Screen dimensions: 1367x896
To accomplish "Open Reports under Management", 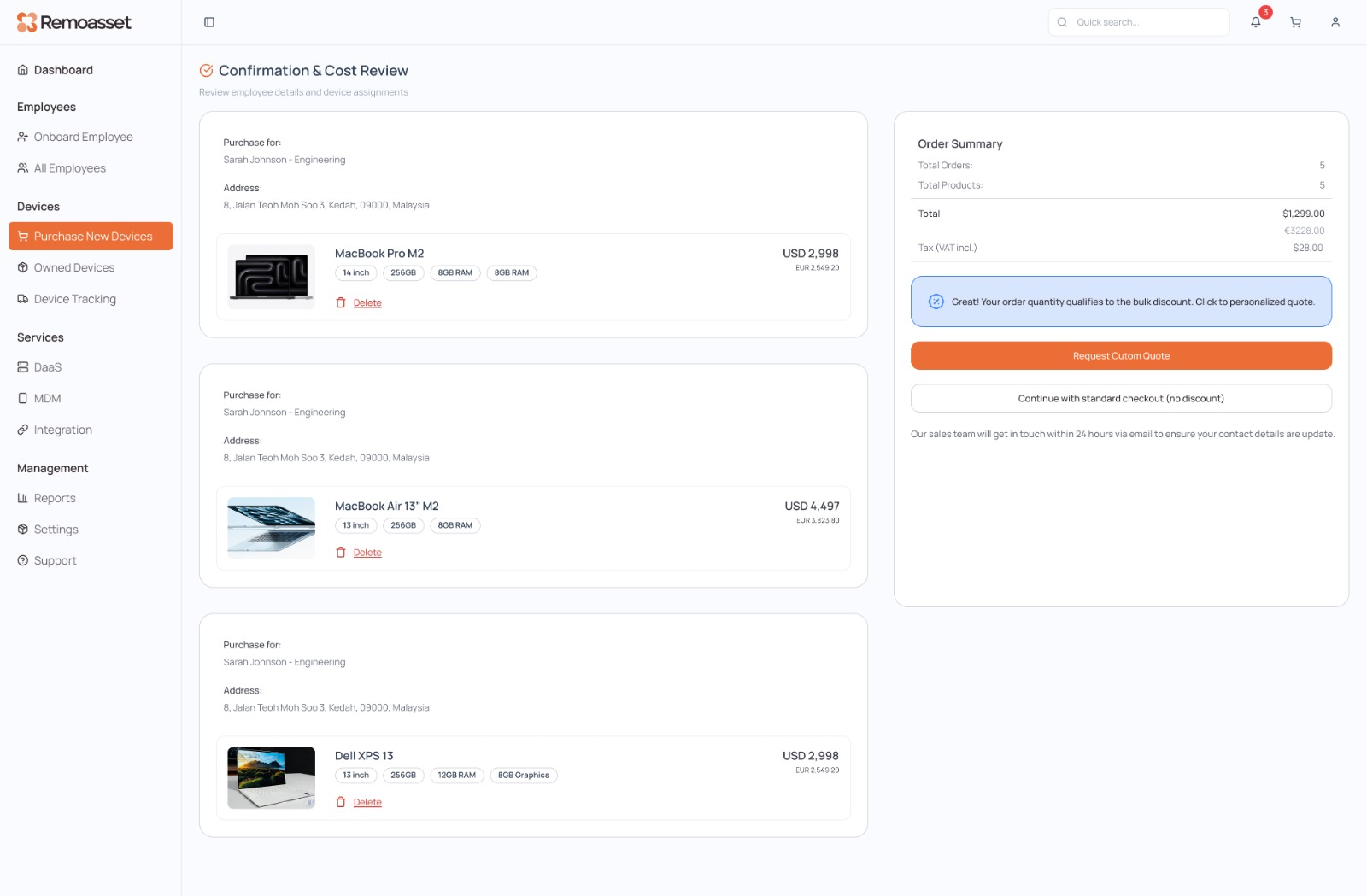I will (55, 498).
